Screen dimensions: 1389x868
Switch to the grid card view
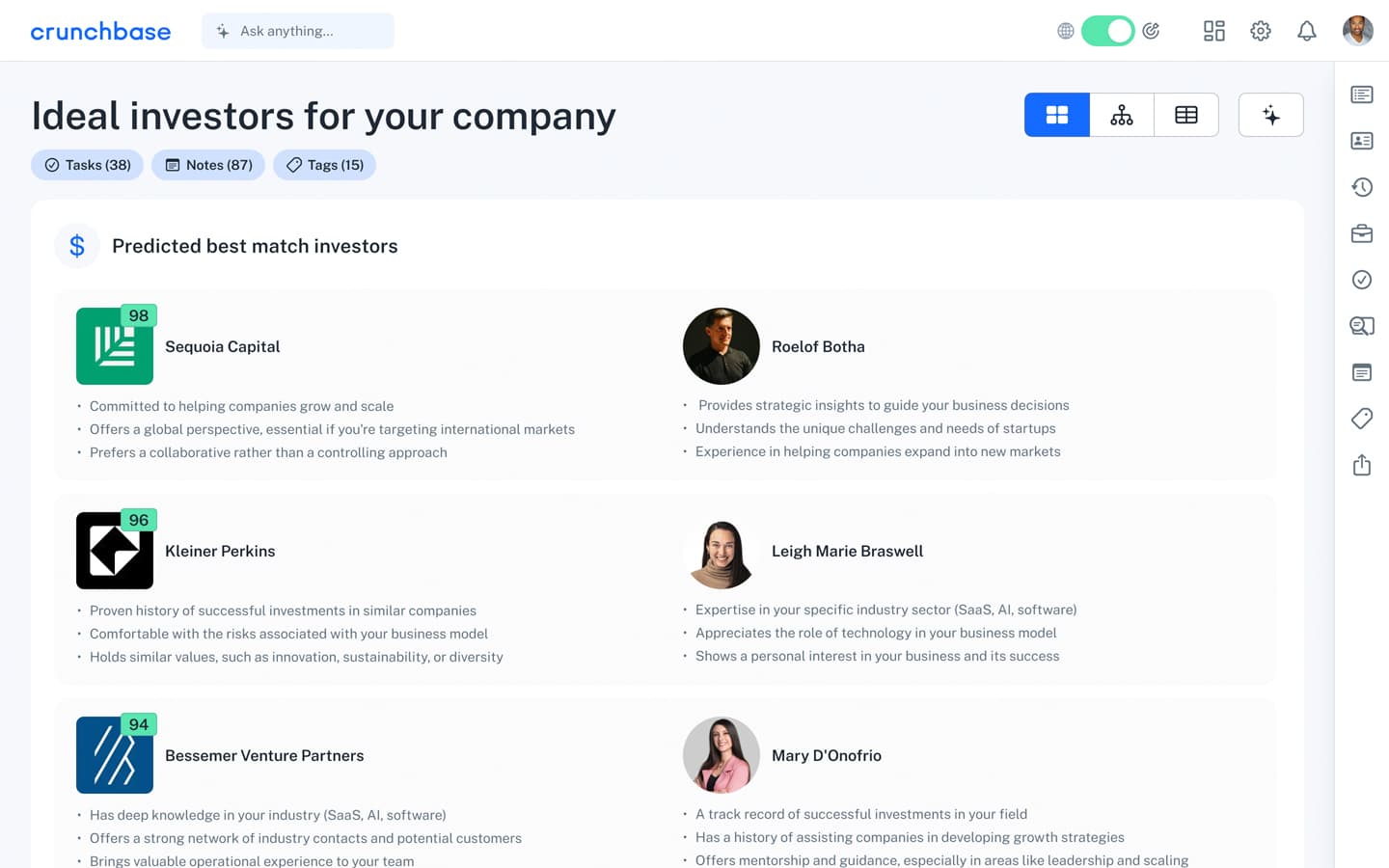click(x=1057, y=116)
